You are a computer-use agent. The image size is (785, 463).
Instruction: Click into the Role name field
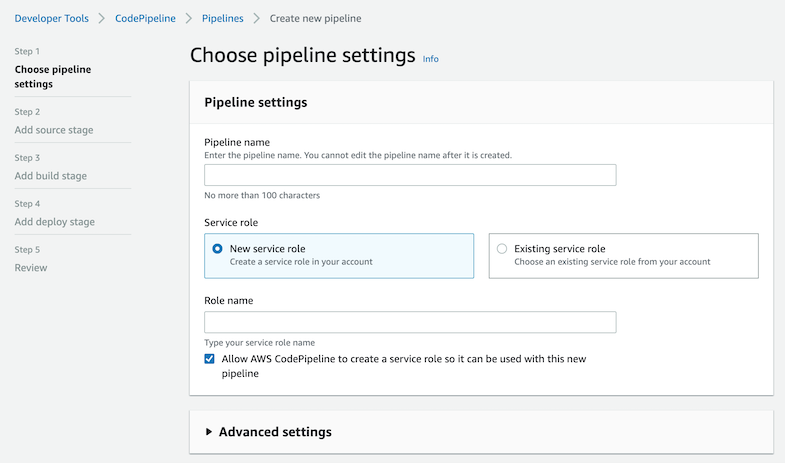pyautogui.click(x=410, y=322)
